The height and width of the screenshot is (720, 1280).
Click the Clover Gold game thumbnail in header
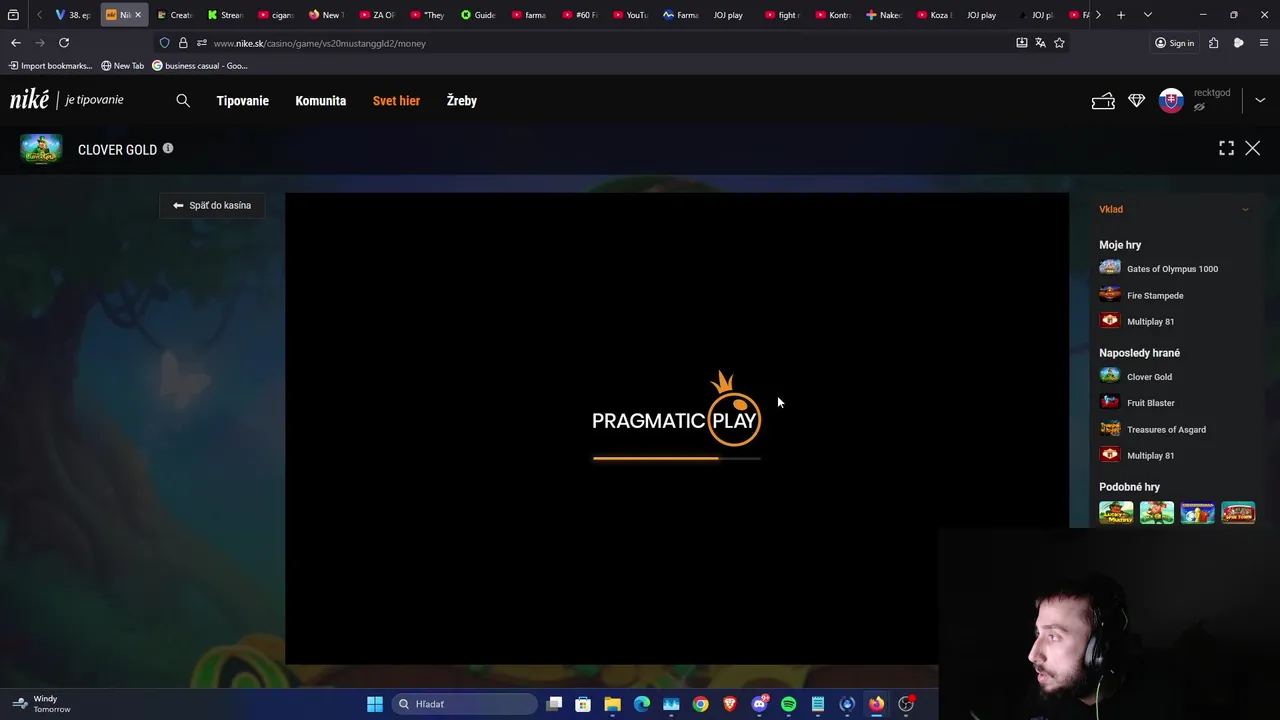(41, 149)
